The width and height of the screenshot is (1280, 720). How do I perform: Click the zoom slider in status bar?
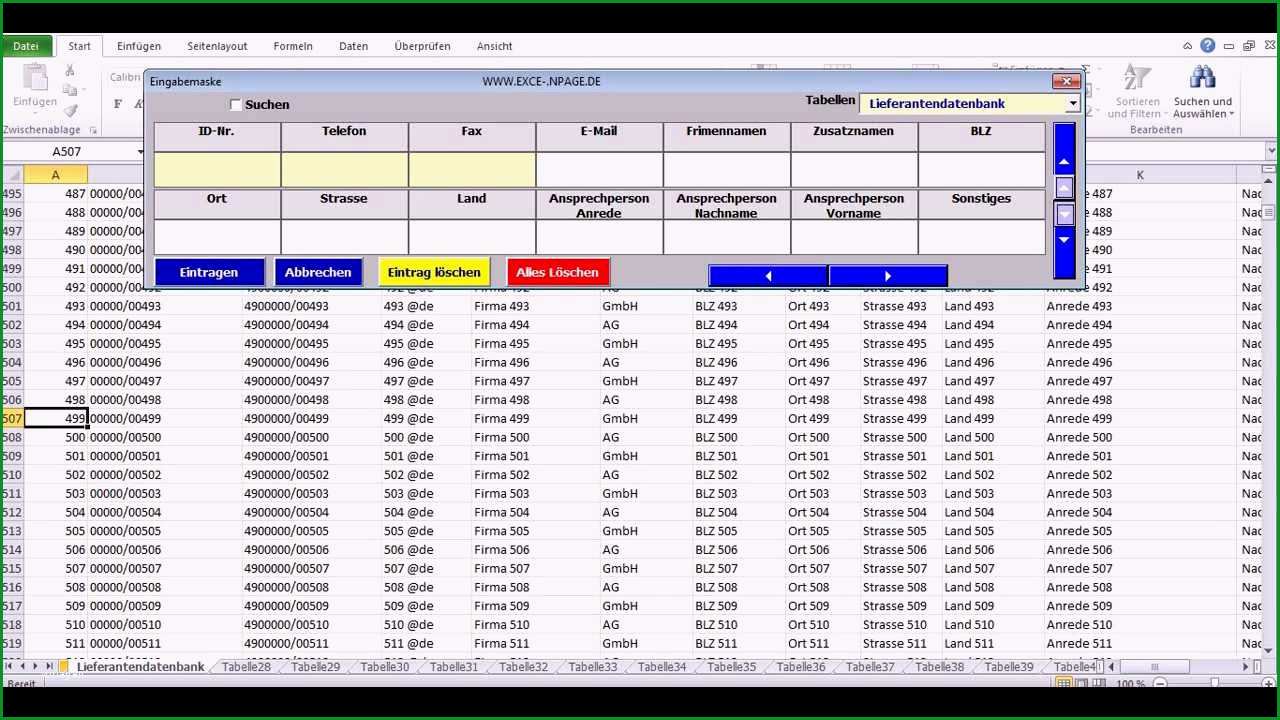tap(1213, 684)
